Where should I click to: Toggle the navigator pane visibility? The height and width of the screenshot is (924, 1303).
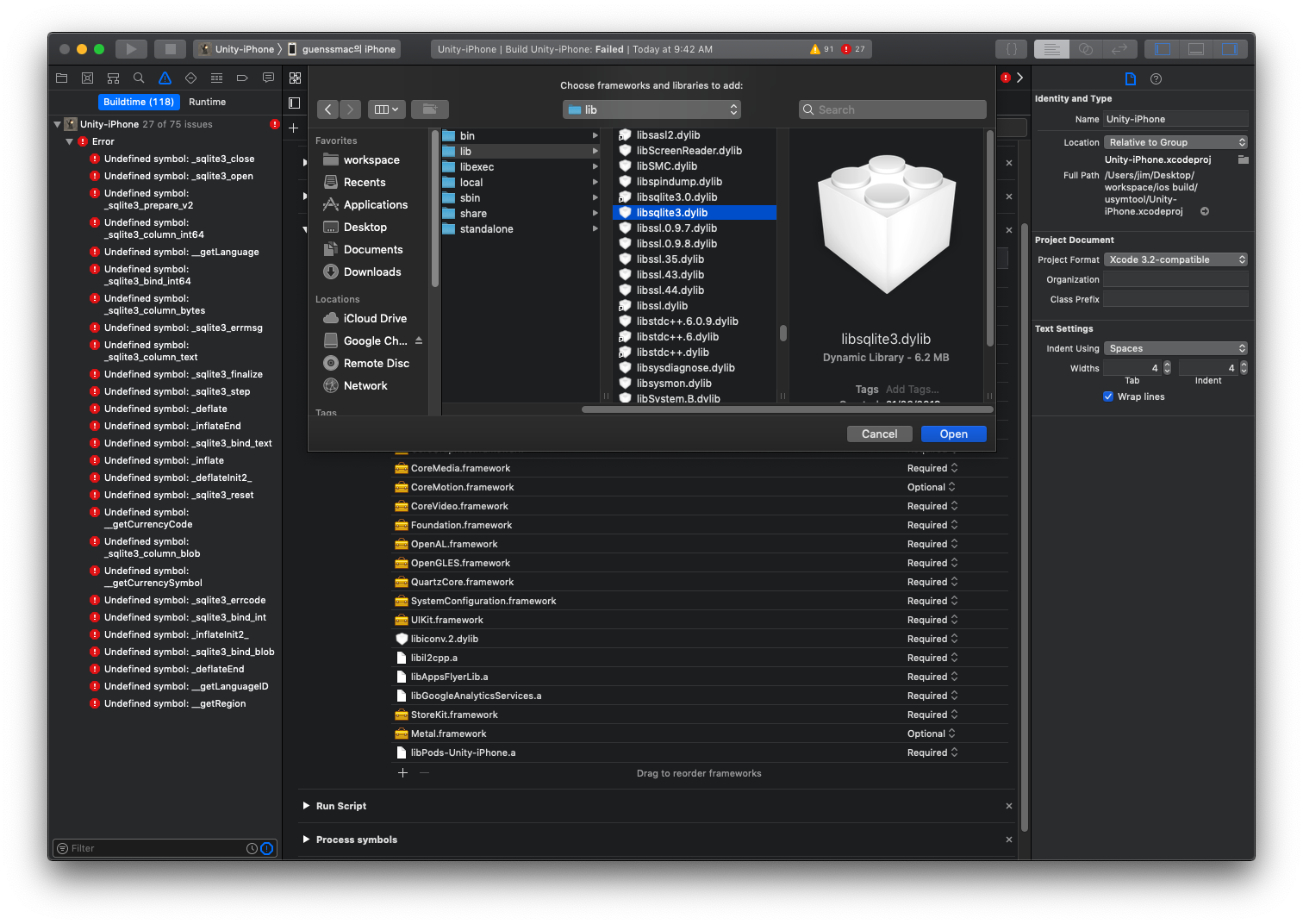[x=1163, y=49]
